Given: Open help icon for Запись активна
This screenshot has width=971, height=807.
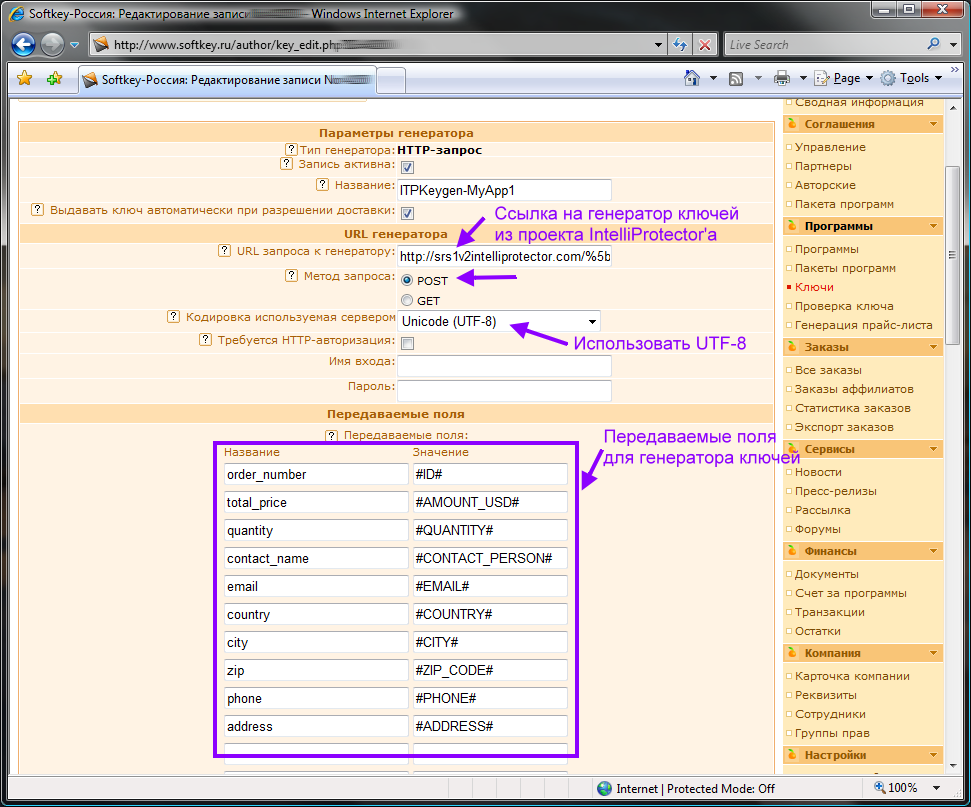Looking at the screenshot, I should 286,164.
